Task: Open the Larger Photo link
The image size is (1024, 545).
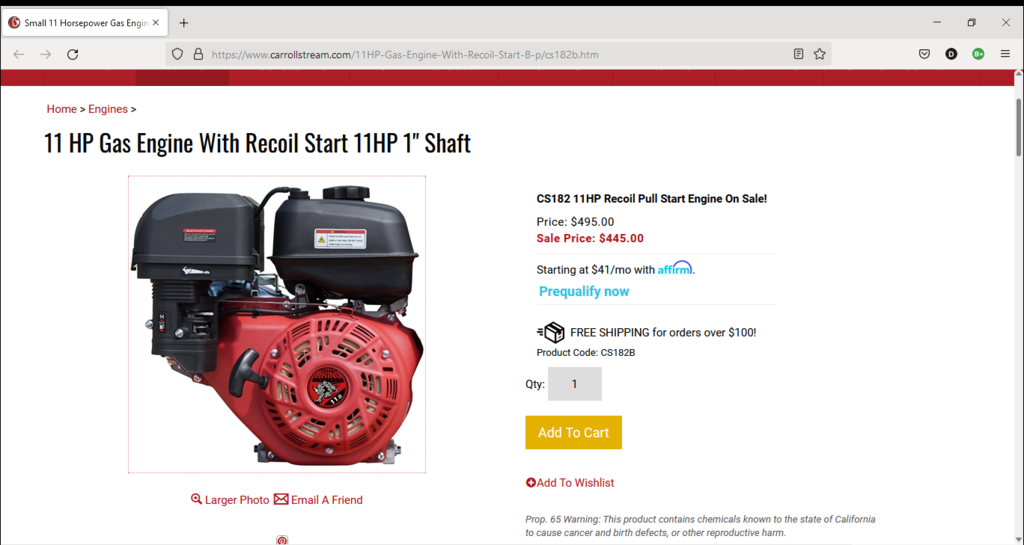Action: [230, 500]
